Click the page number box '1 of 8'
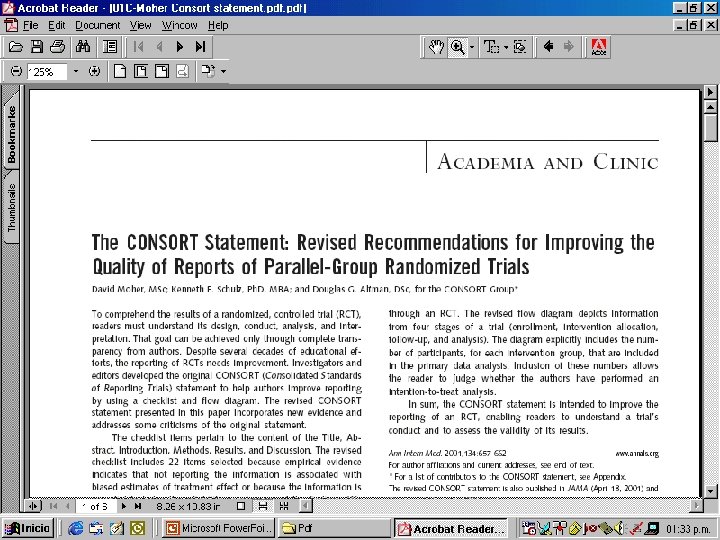The width and height of the screenshot is (720, 540). click(x=95, y=506)
